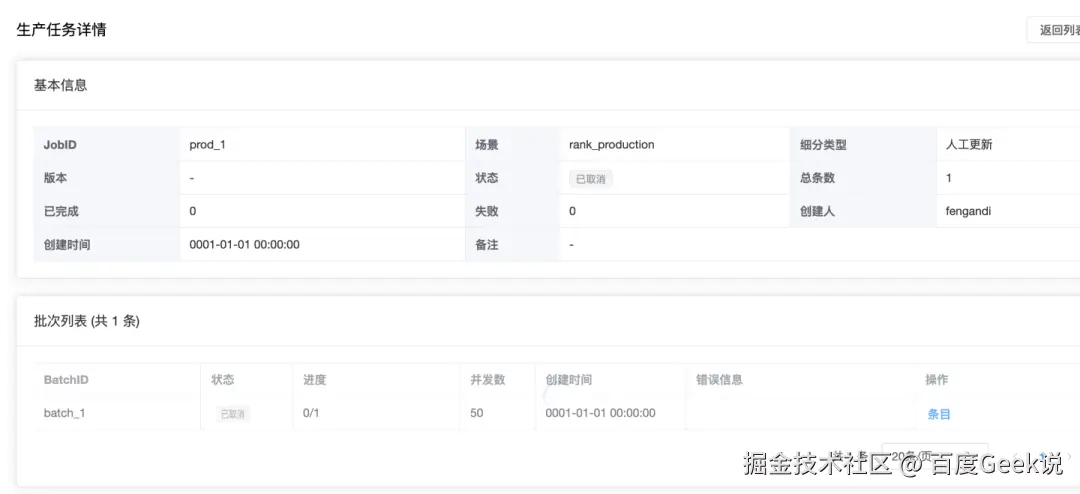This screenshot has width=1080, height=494.
Task: Click the 基本信息 section heading
Action: click(61, 85)
